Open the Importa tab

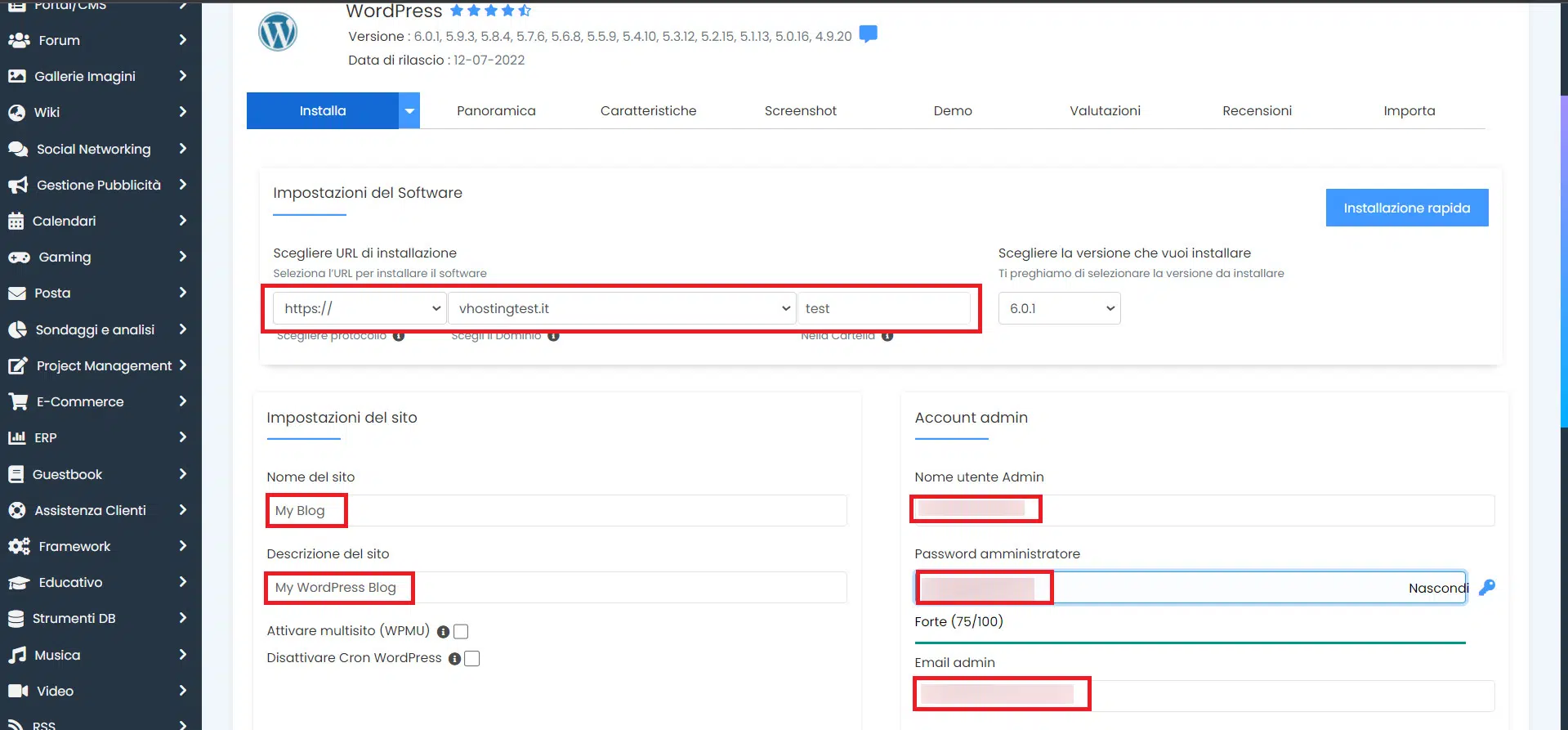1409,110
